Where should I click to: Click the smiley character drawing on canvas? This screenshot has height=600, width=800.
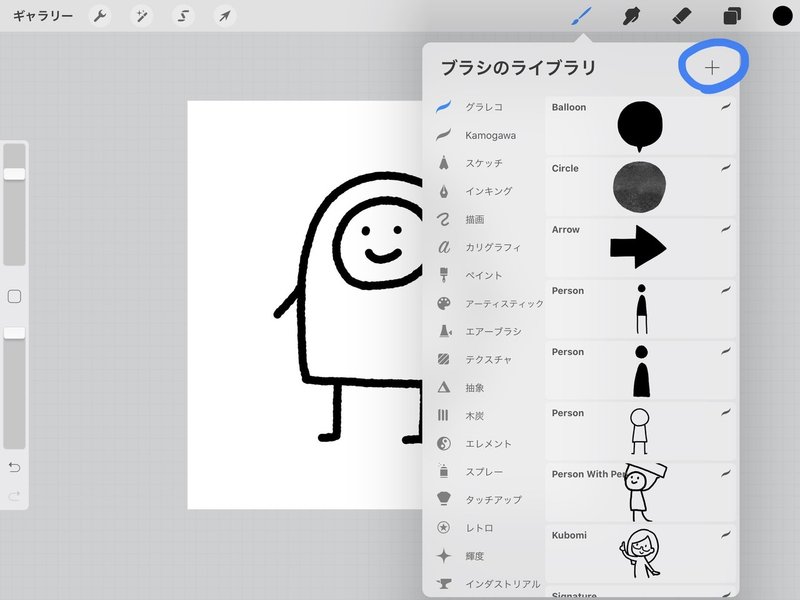[x=348, y=308]
